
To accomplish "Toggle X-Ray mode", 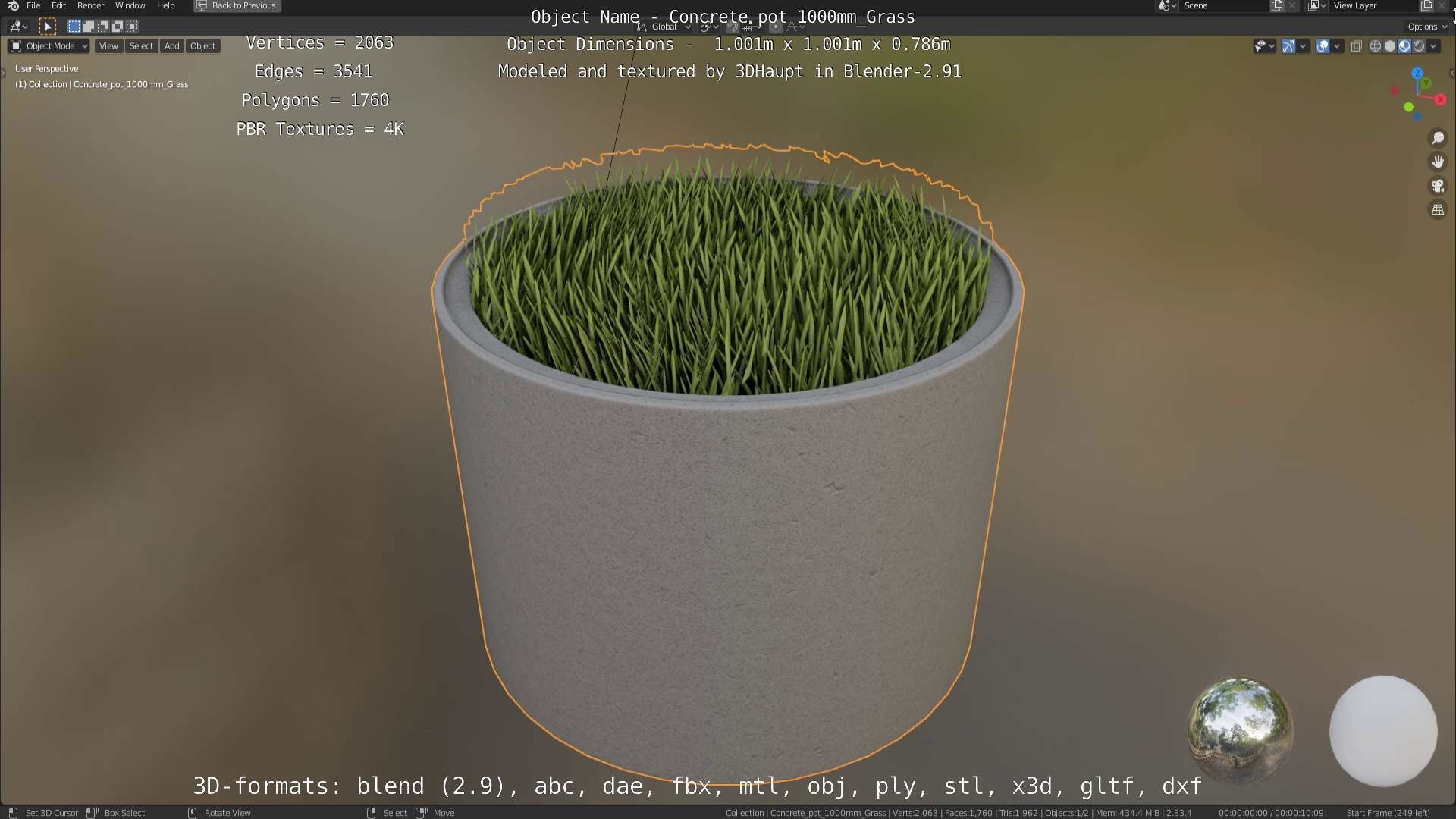I will tap(1357, 46).
